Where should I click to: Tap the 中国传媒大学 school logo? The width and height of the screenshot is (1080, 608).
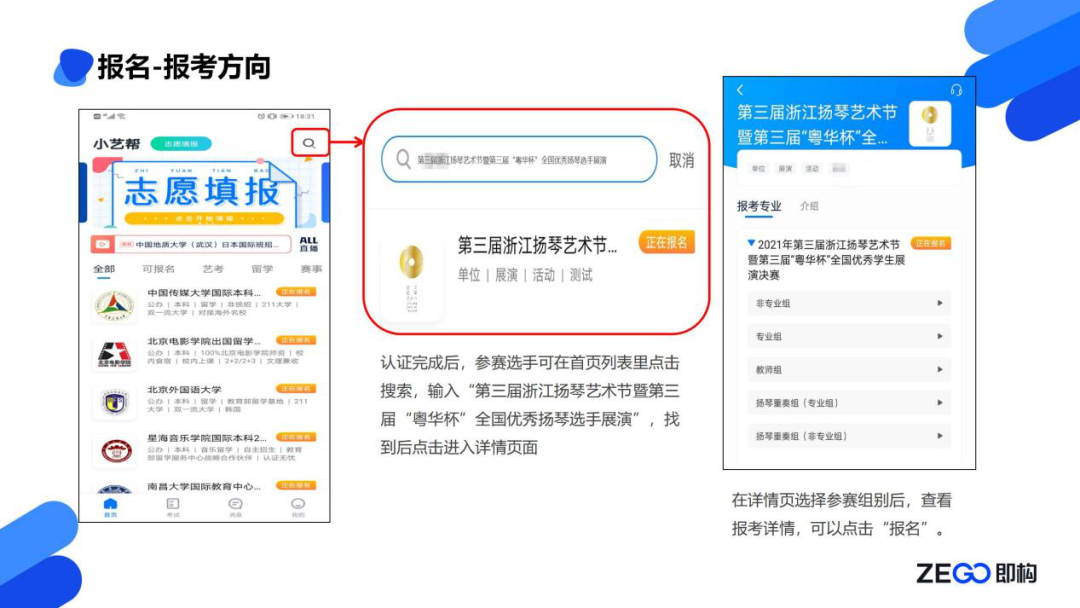pyautogui.click(x=115, y=306)
